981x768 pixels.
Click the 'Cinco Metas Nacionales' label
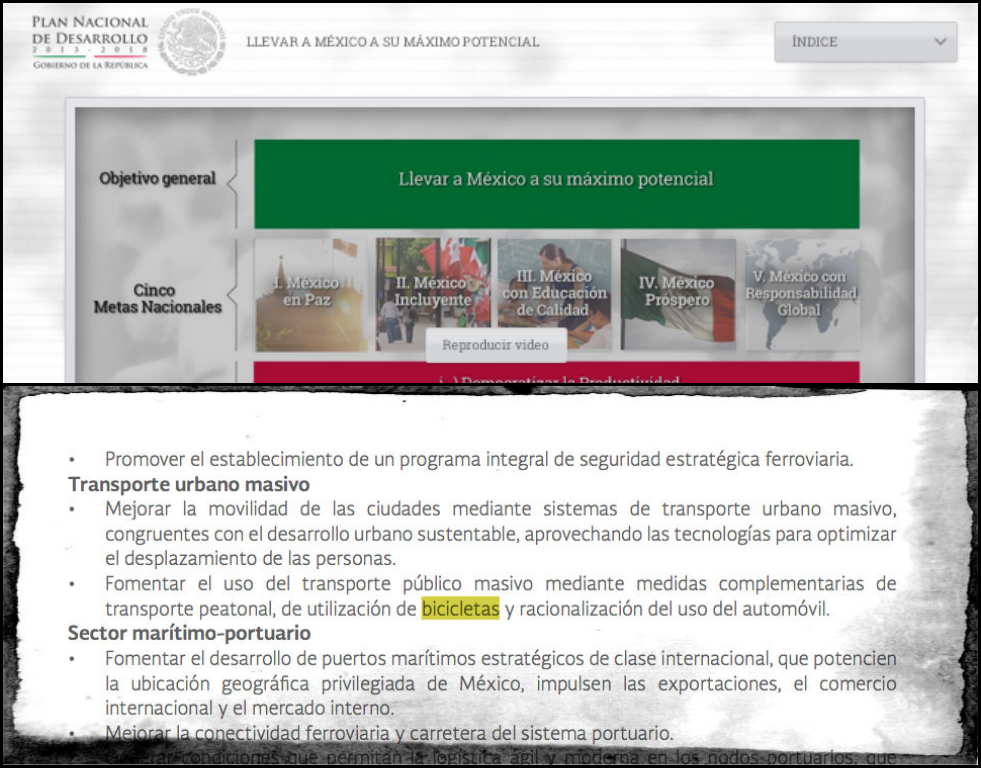(x=157, y=298)
